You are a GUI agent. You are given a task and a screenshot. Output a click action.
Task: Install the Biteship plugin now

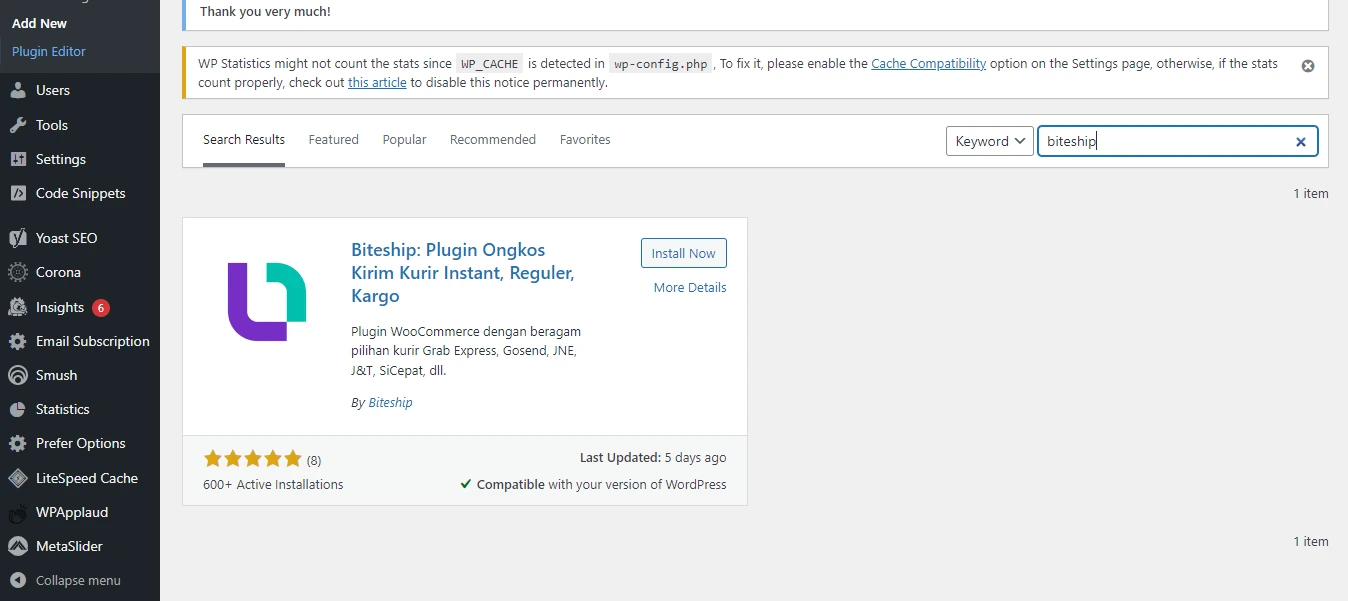(x=683, y=254)
